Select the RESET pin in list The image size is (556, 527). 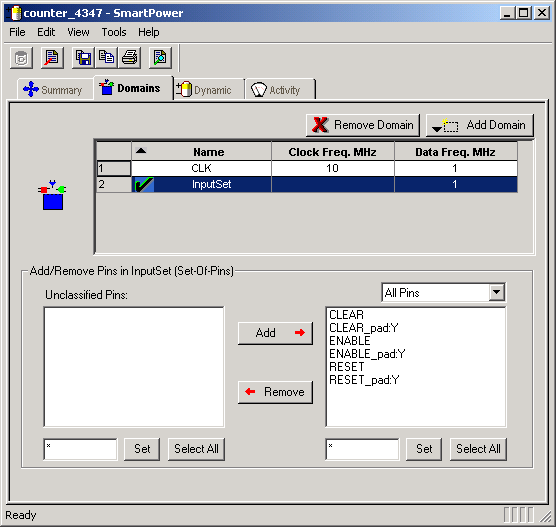tap(347, 367)
